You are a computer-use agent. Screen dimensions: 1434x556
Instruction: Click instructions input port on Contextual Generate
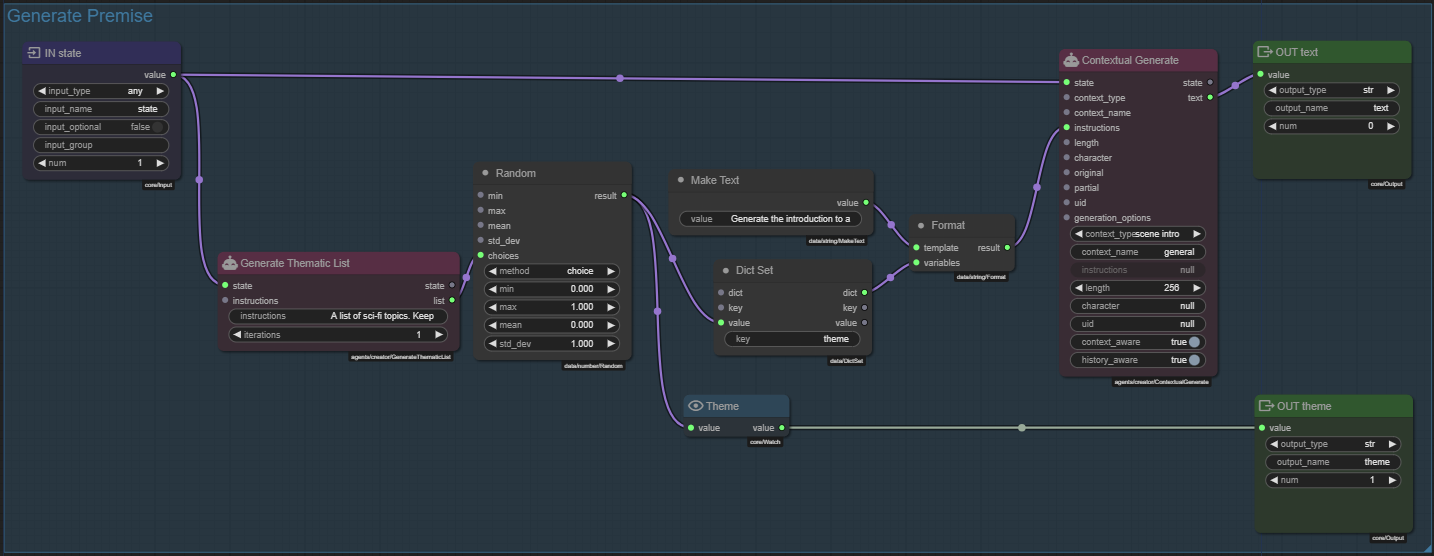click(1066, 127)
